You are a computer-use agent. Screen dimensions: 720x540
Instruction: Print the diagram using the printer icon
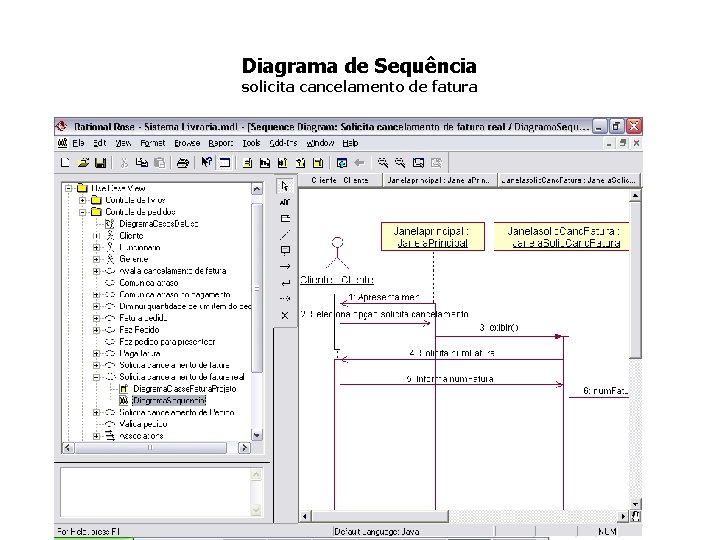tap(183, 162)
